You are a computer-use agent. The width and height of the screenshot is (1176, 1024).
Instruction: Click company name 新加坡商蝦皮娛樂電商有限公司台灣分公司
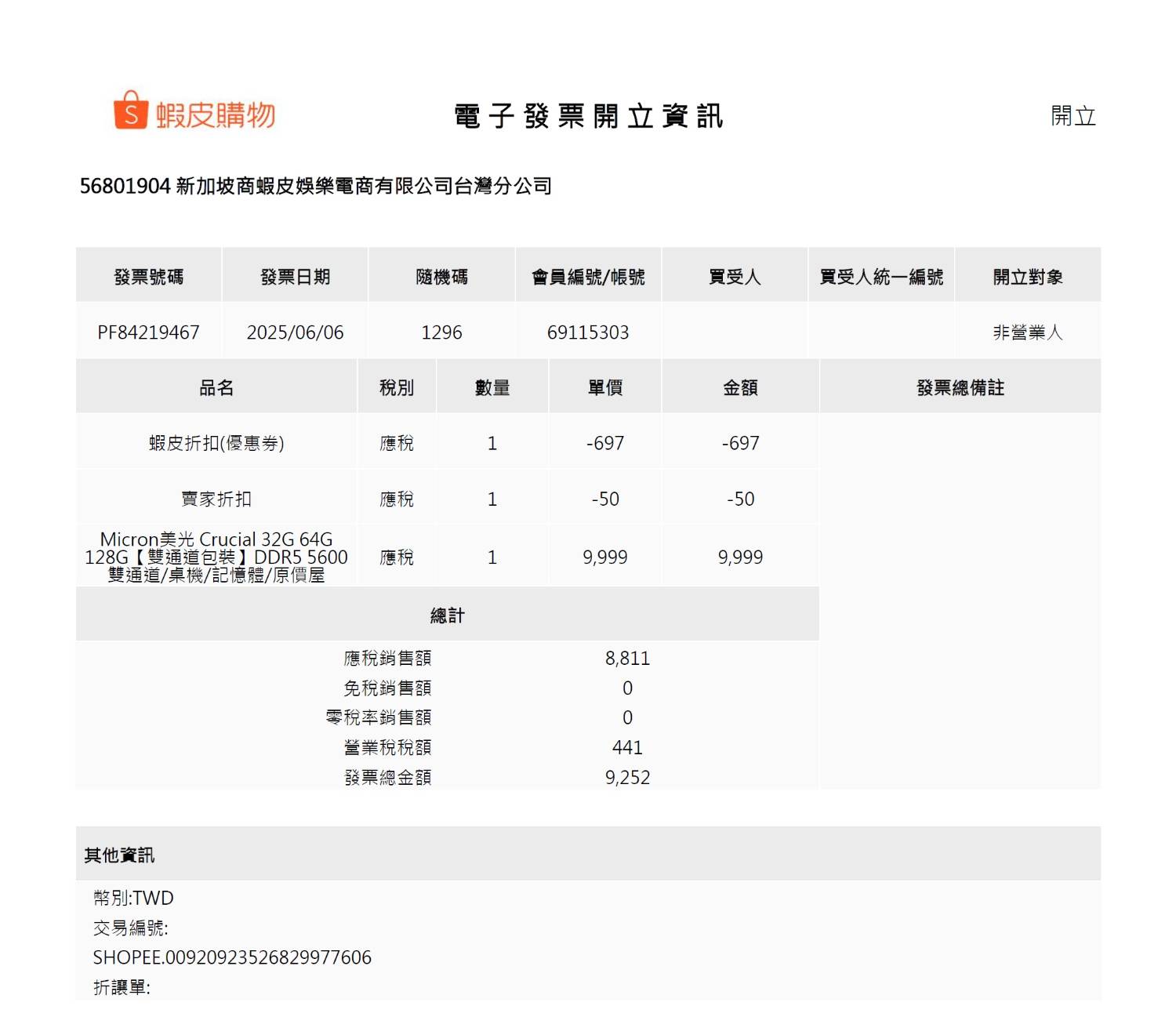[364, 186]
